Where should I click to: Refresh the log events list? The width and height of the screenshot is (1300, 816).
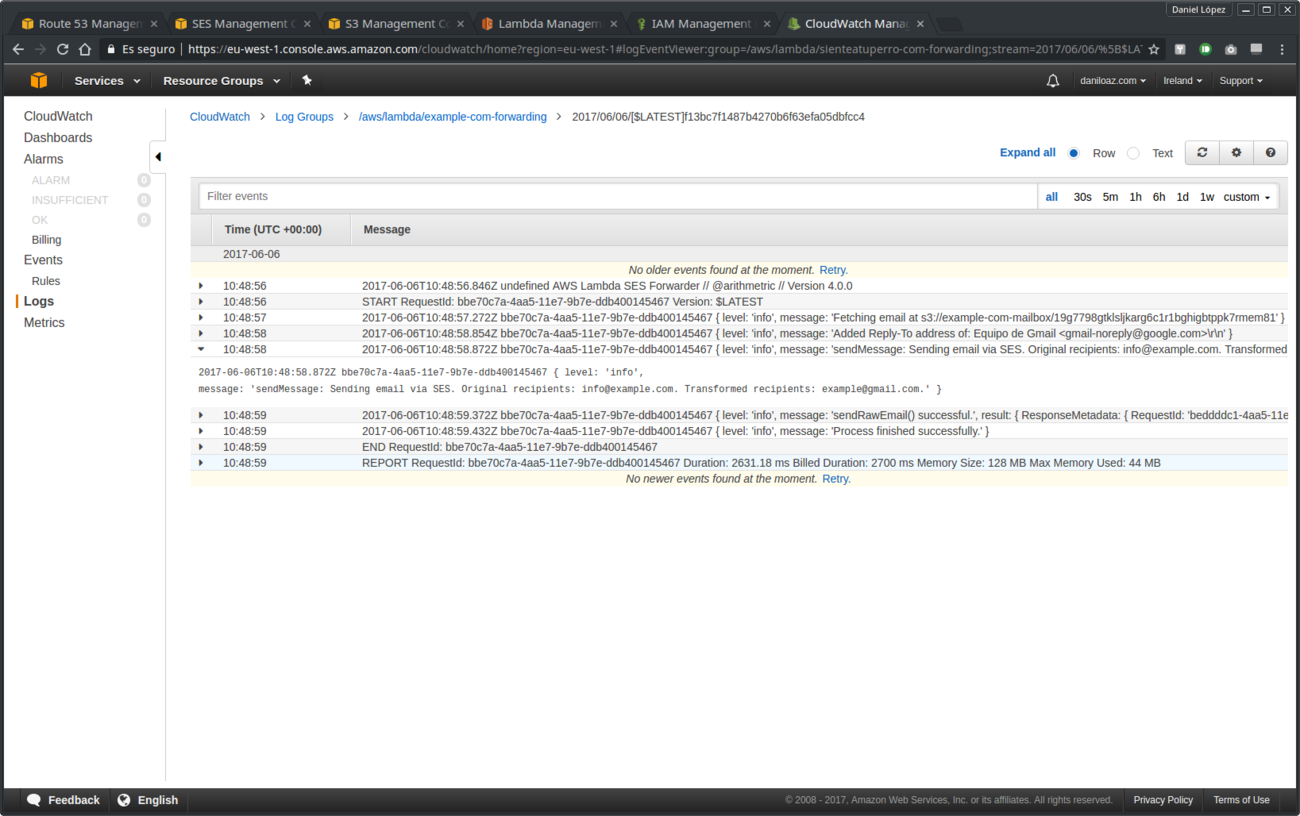click(1201, 152)
